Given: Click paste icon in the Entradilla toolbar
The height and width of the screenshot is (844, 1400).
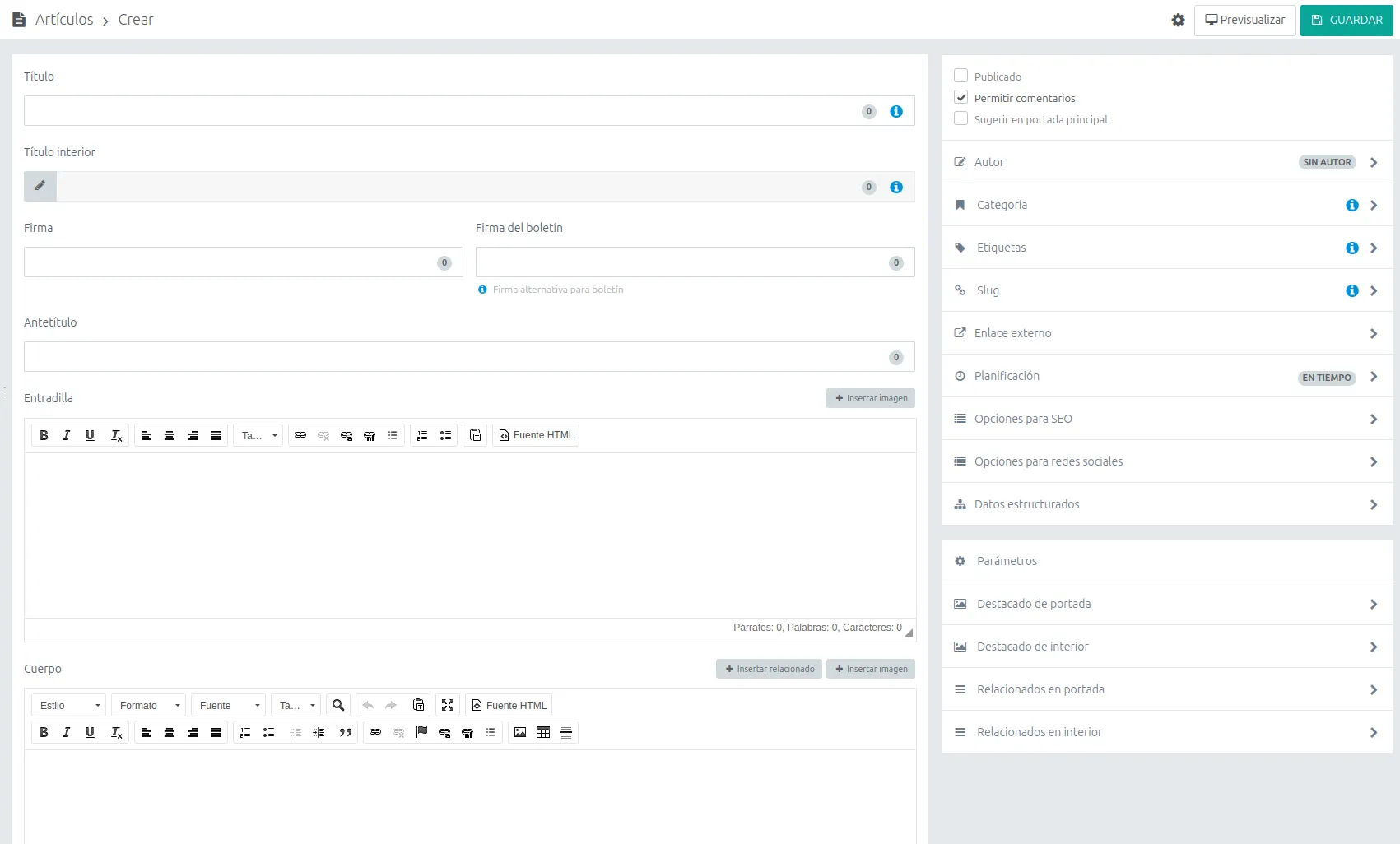Looking at the screenshot, I should 476,435.
